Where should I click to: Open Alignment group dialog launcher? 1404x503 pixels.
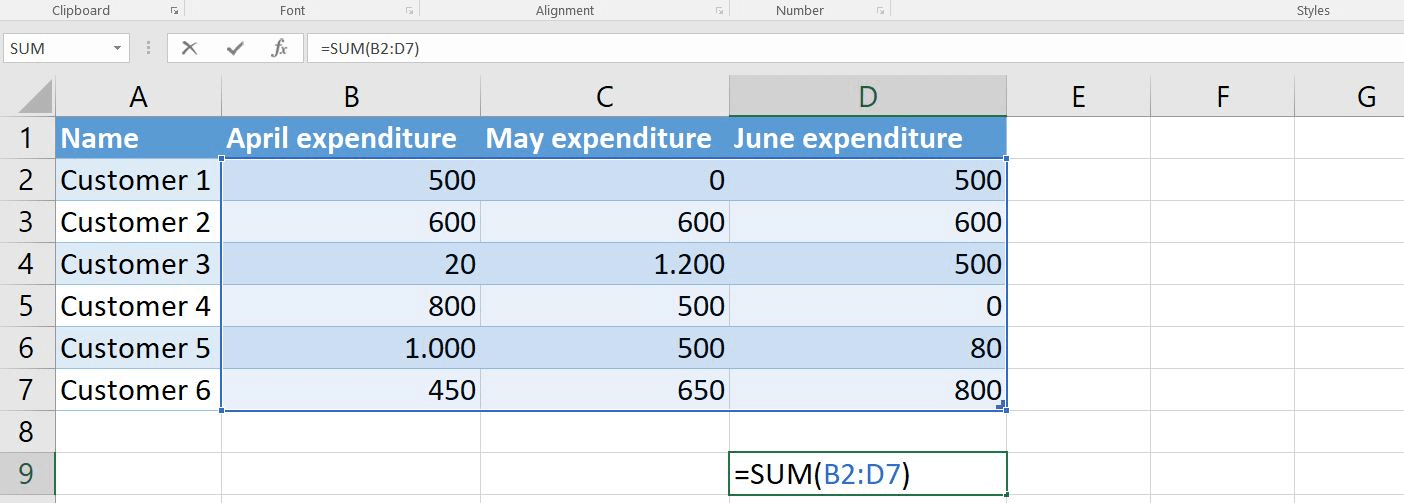coord(719,11)
